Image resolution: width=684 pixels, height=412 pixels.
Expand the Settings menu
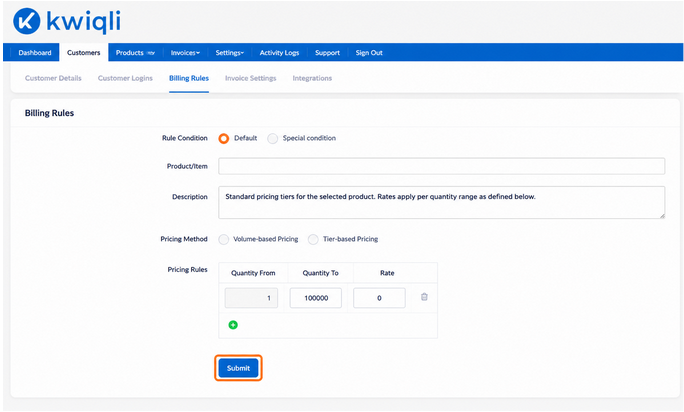coord(229,52)
